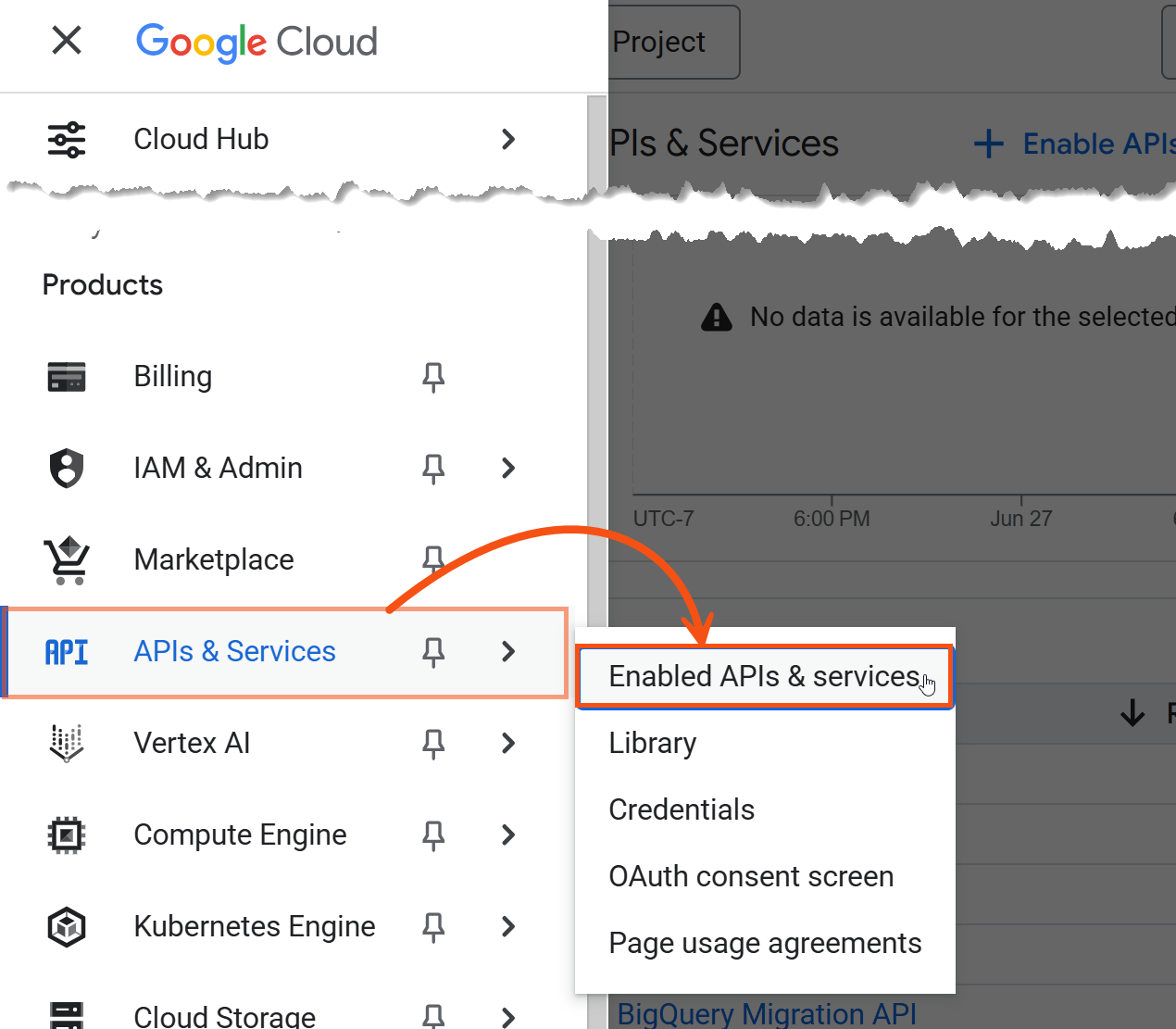Choose Credentials in the submenu
1176x1029 pixels.
point(765,809)
